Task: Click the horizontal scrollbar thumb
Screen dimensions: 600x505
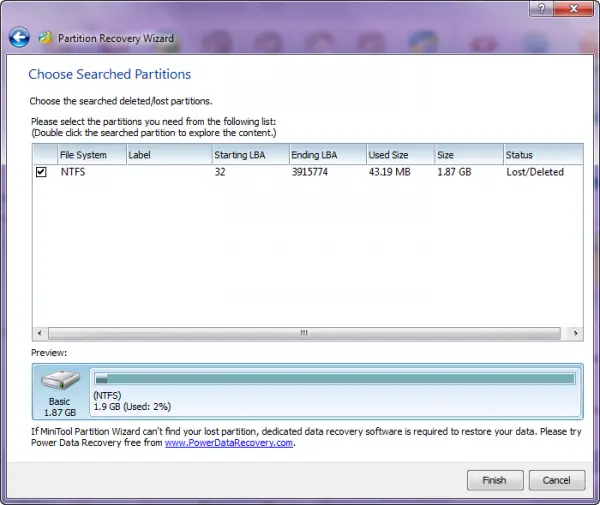Action: pyautogui.click(x=305, y=333)
